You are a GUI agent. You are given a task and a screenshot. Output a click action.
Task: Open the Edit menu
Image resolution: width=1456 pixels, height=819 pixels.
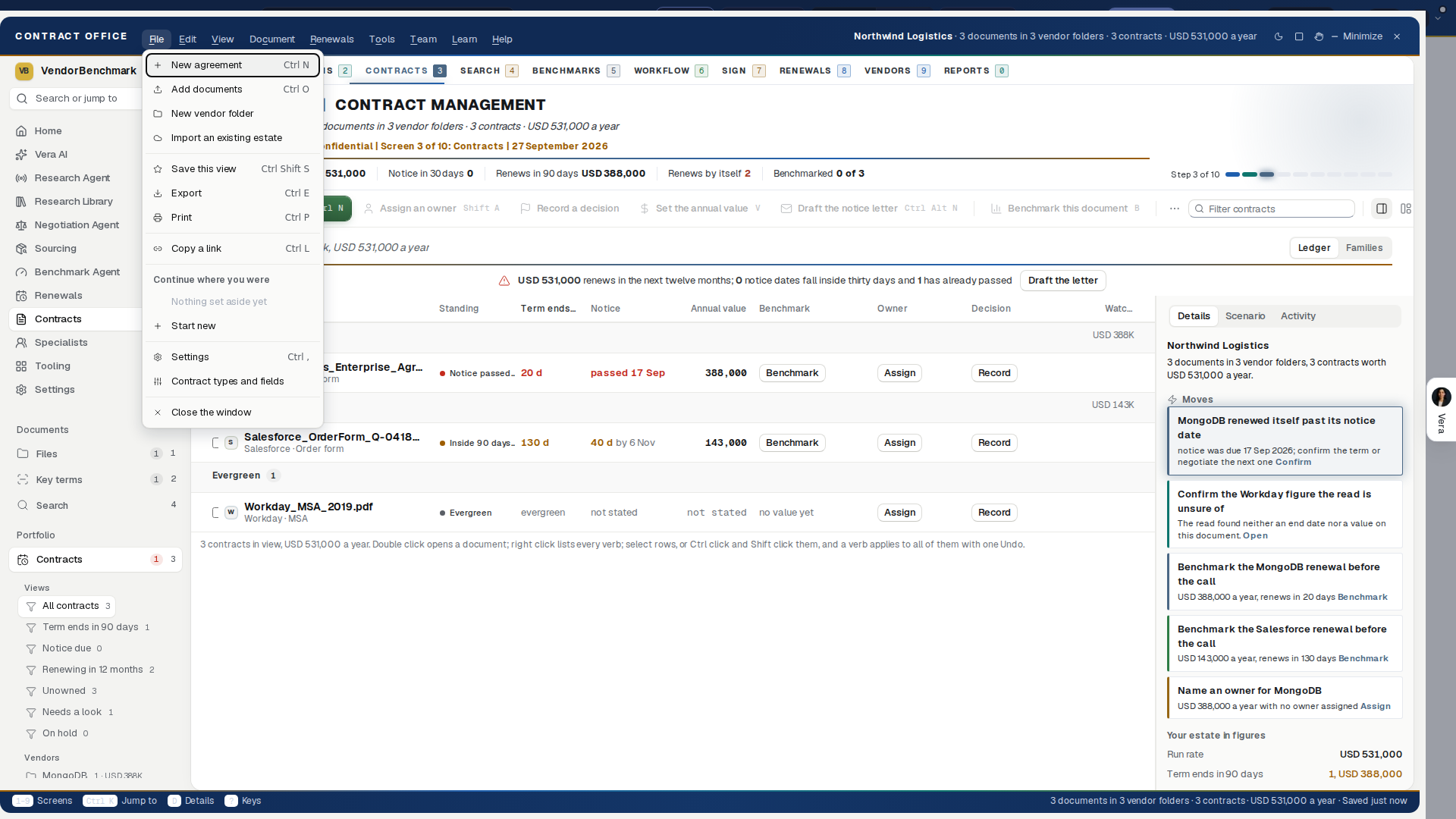tap(187, 39)
